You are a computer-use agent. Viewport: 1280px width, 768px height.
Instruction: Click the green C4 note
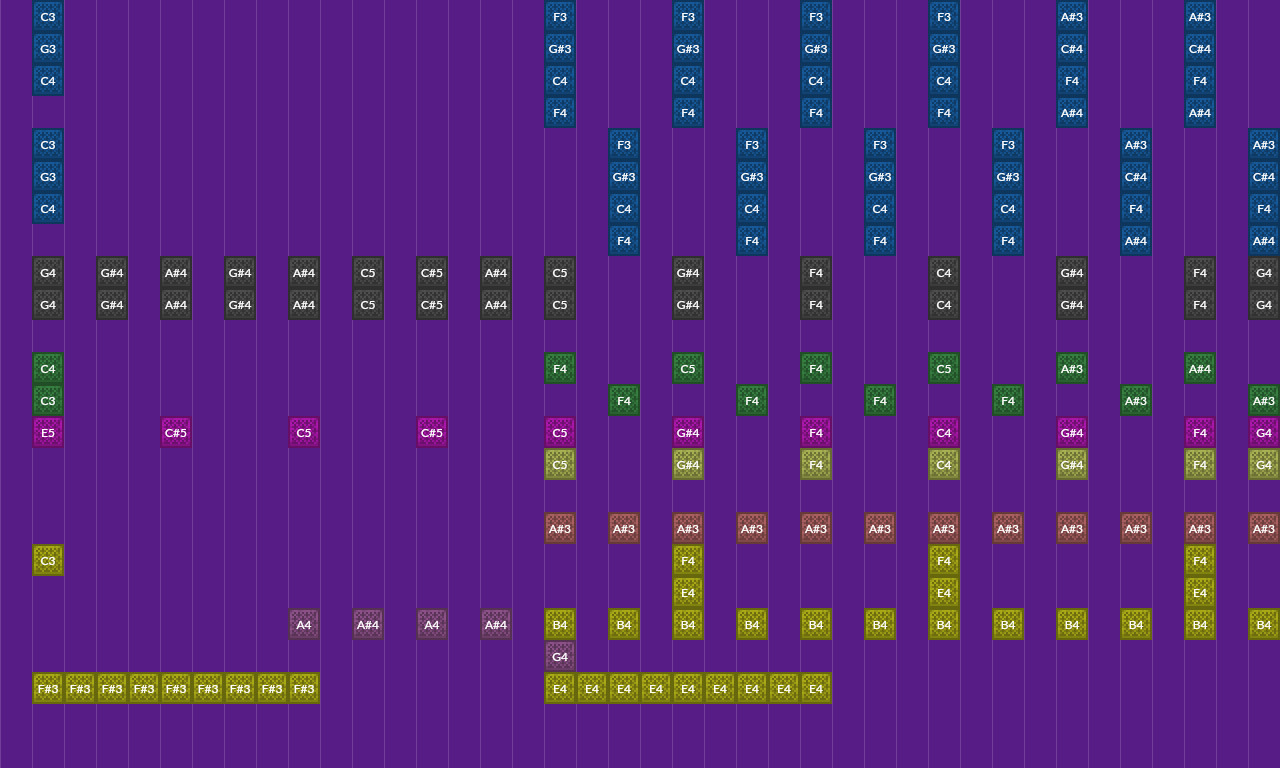(48, 369)
